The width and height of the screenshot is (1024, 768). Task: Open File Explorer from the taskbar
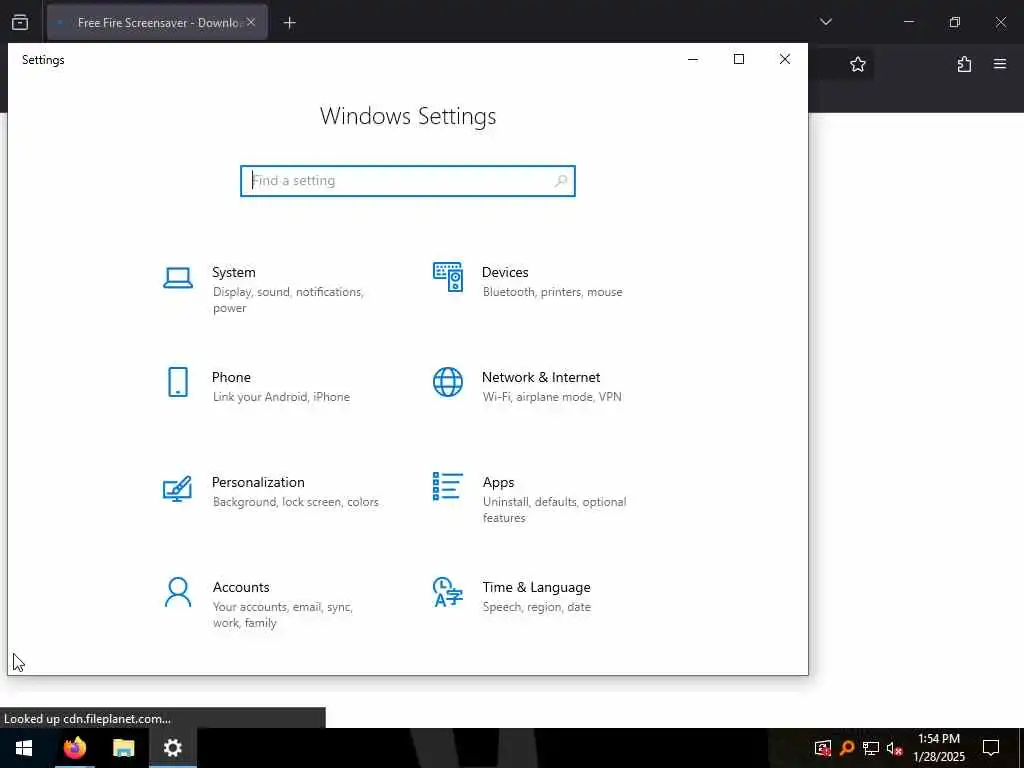(x=123, y=748)
